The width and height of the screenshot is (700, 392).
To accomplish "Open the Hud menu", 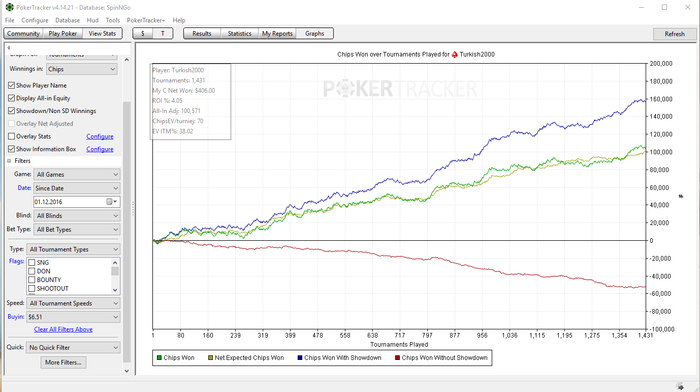I will pyautogui.click(x=92, y=20).
